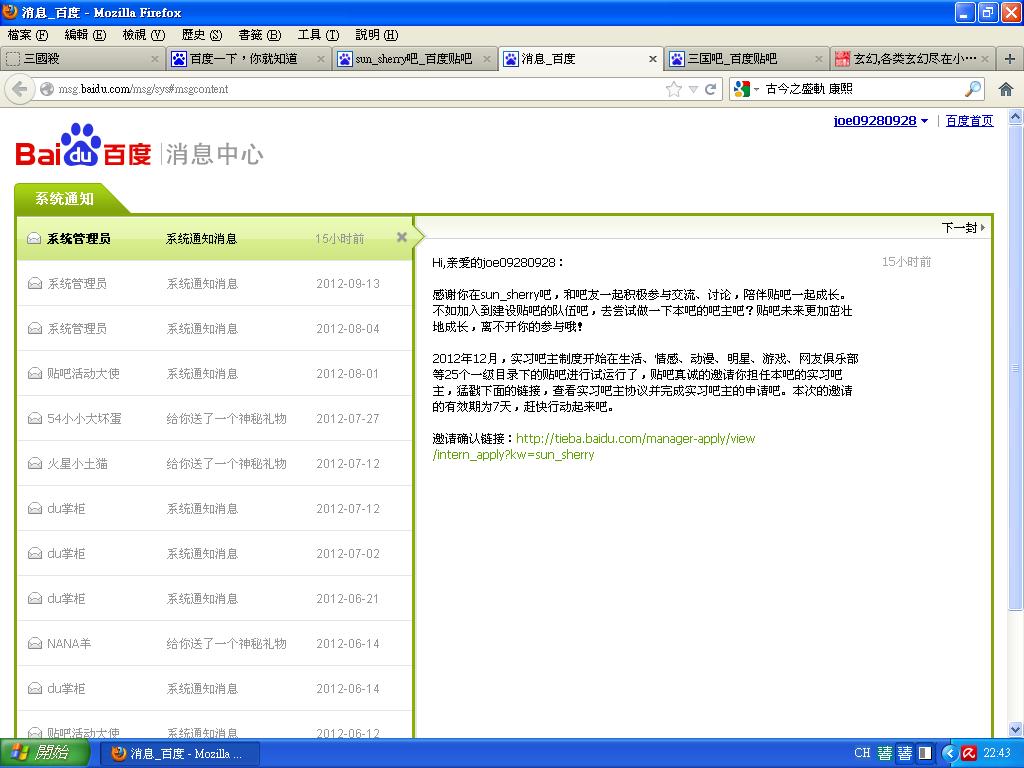Open the 歷史 menu
The height and width of the screenshot is (768, 1024).
(202, 35)
